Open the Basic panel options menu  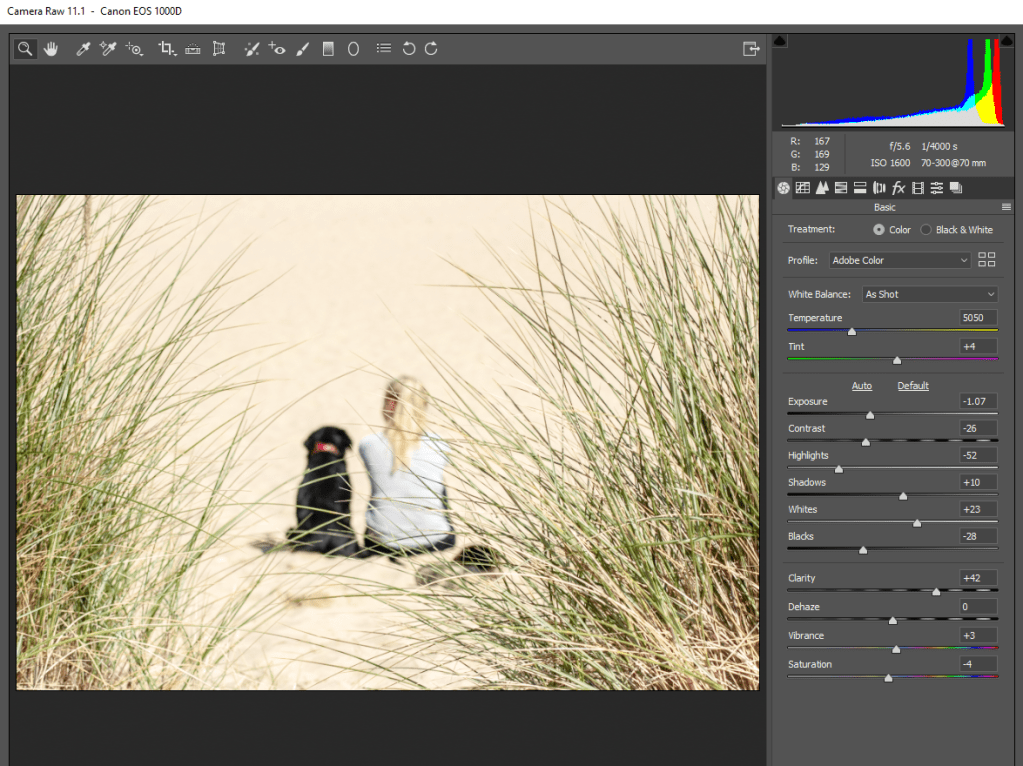click(1006, 207)
